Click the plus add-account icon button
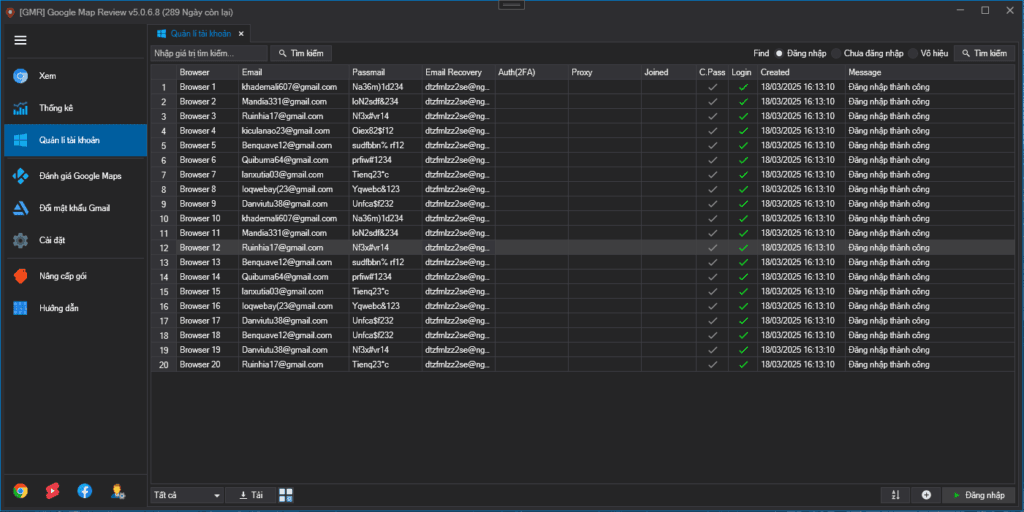 pos(926,496)
